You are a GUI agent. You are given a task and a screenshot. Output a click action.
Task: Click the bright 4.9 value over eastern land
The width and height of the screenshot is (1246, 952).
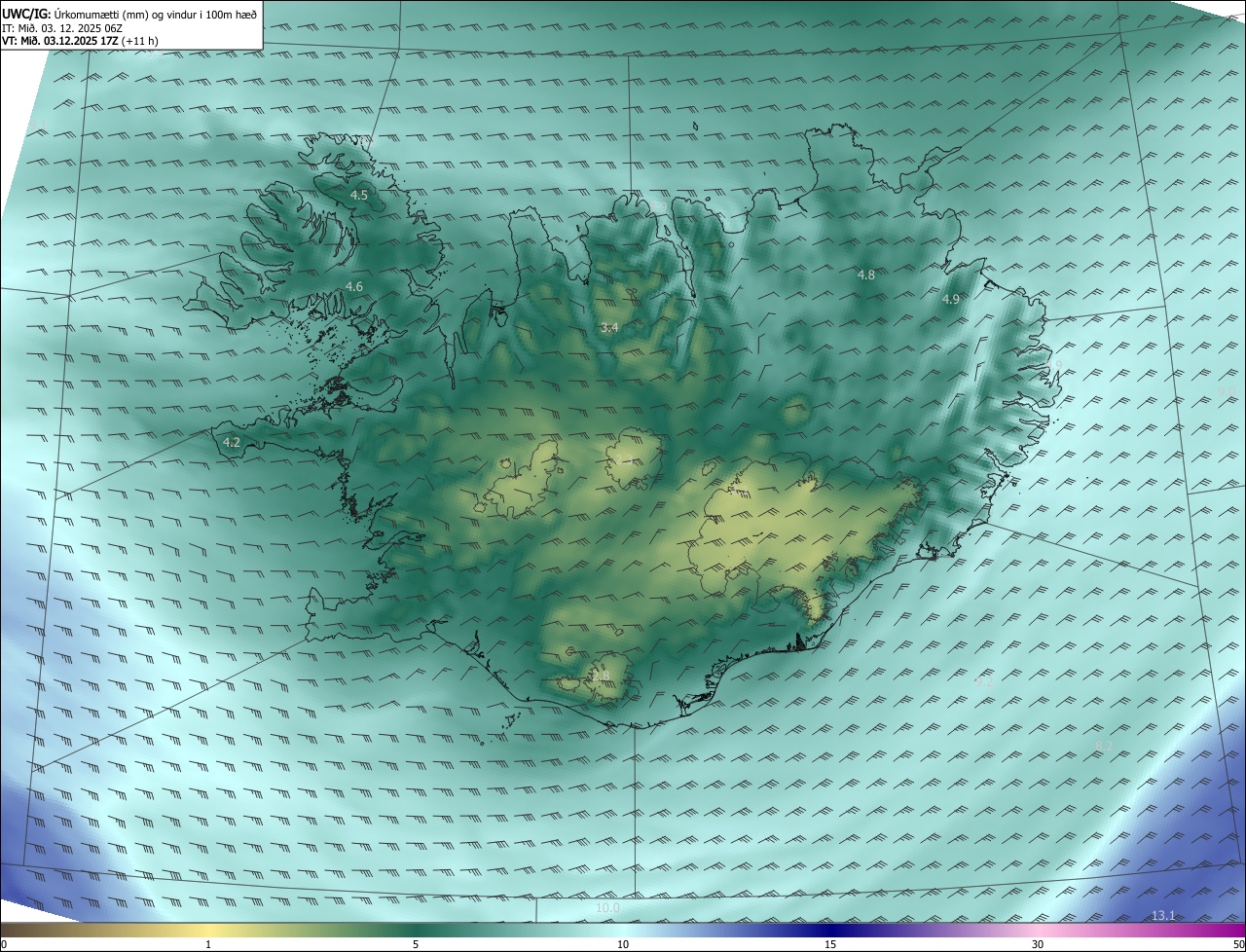(x=951, y=300)
